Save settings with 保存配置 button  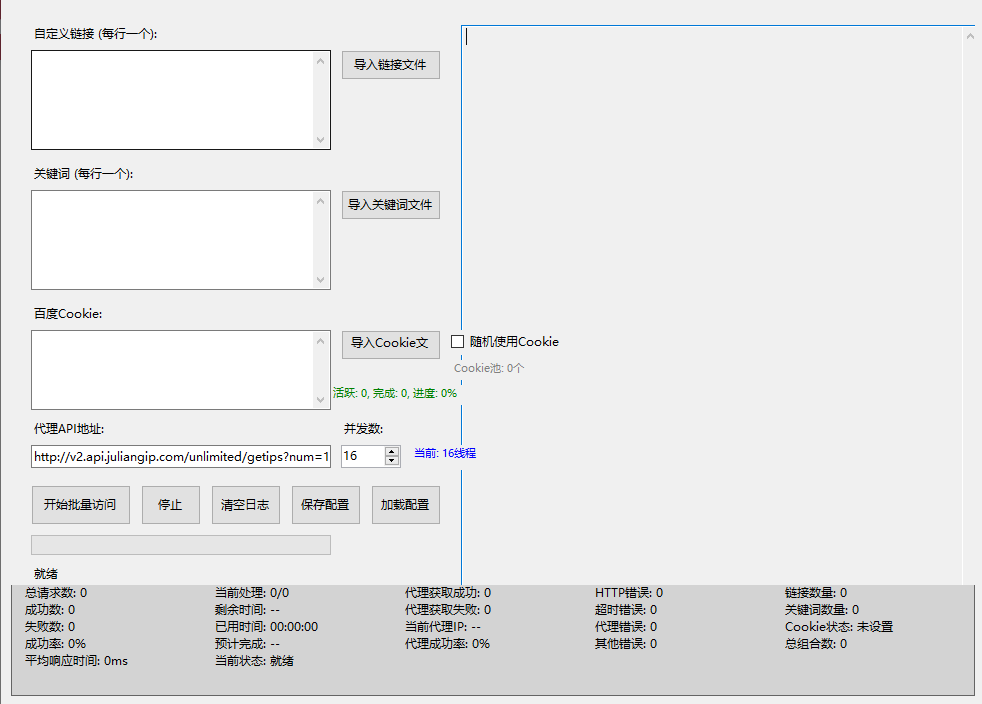(325, 505)
